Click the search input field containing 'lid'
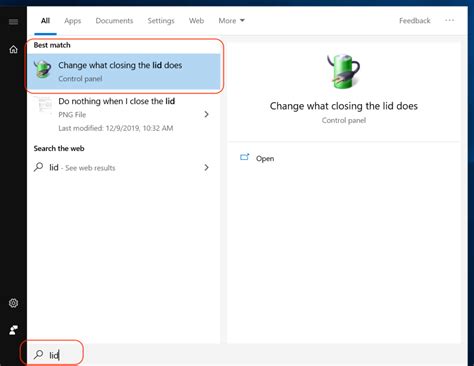The height and width of the screenshot is (366, 474). coord(247,355)
